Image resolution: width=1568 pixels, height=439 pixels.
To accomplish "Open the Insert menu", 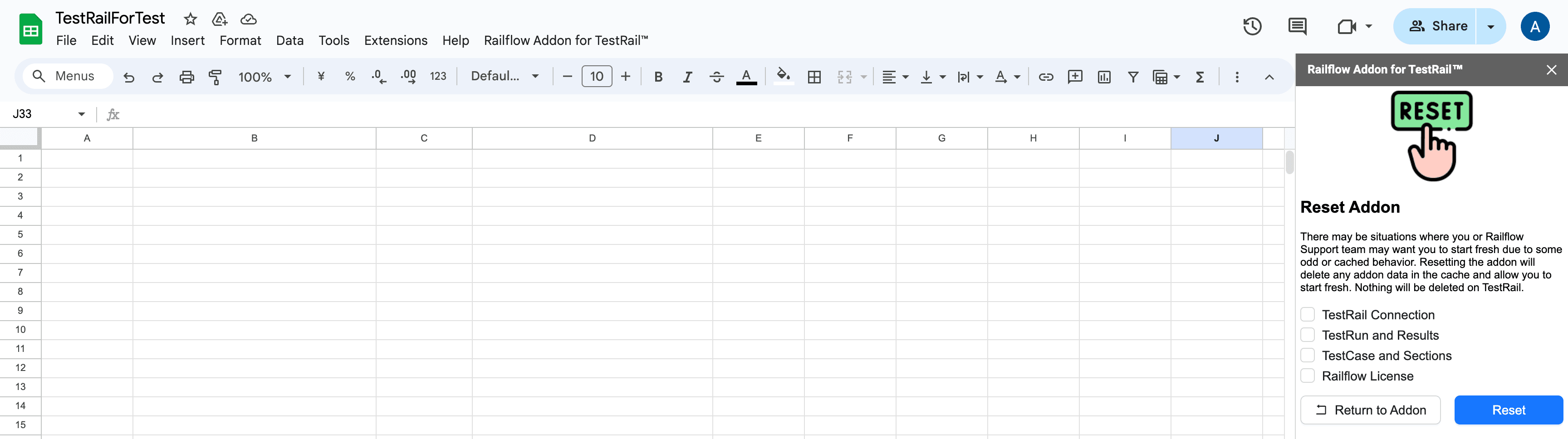I will [187, 41].
